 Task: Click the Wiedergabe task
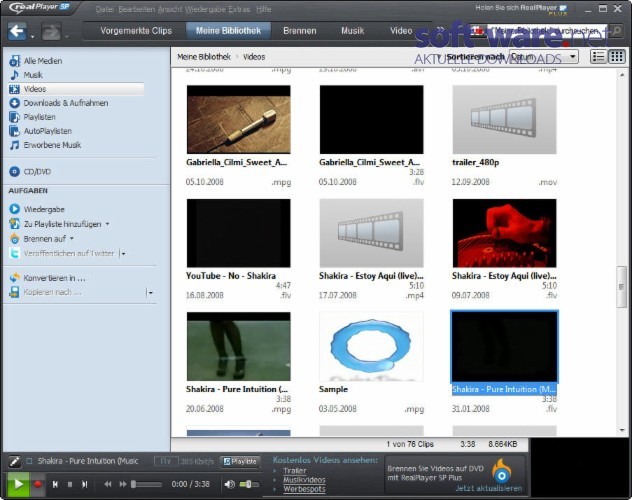click(x=44, y=209)
